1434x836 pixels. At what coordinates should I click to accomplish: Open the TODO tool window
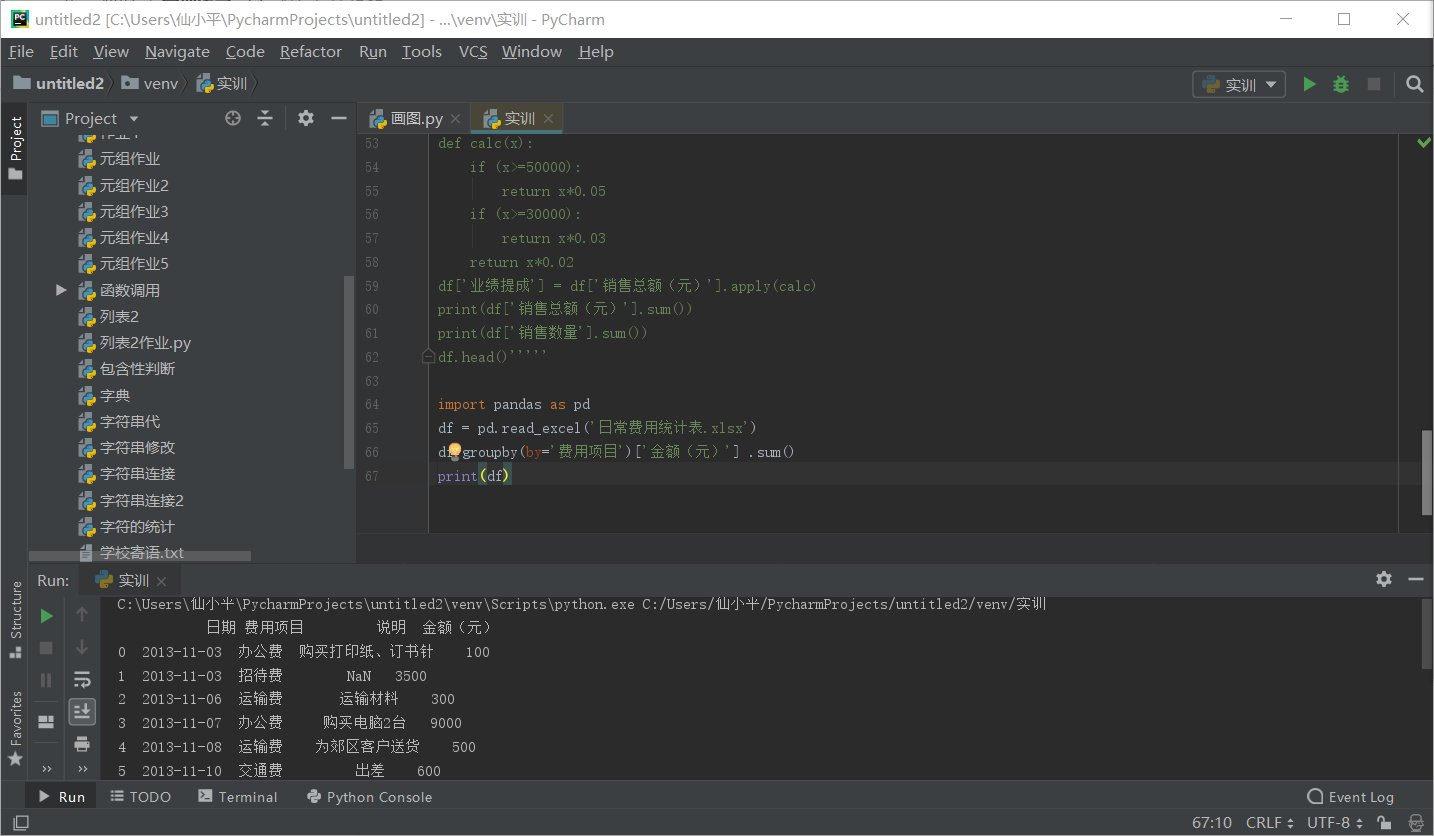141,796
